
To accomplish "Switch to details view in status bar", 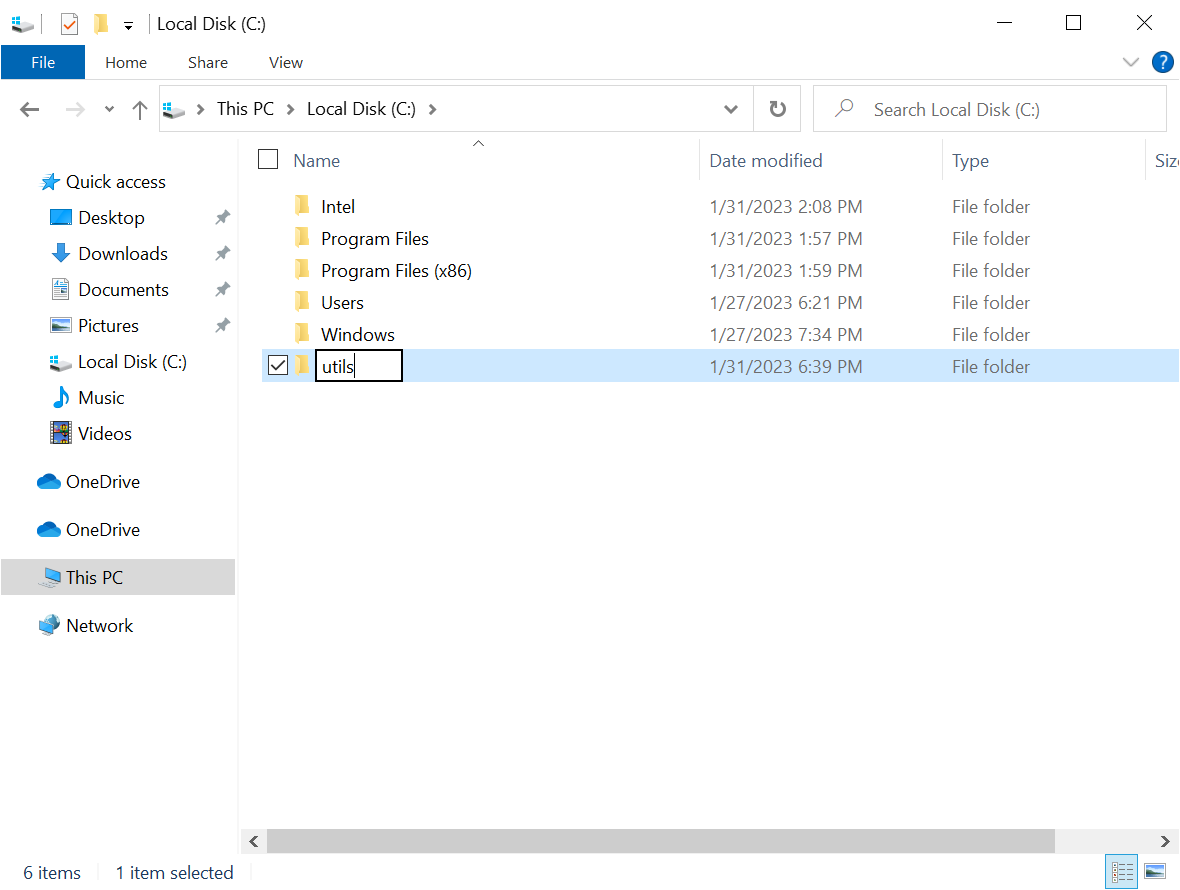I will coord(1121,871).
